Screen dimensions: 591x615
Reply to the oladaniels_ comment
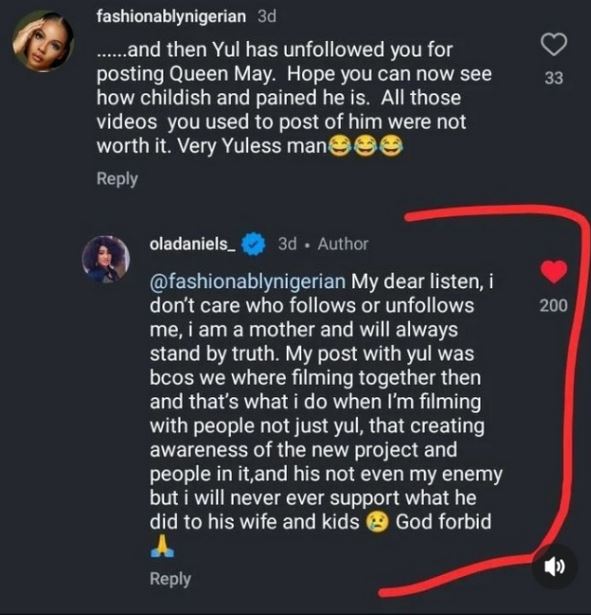(170, 579)
